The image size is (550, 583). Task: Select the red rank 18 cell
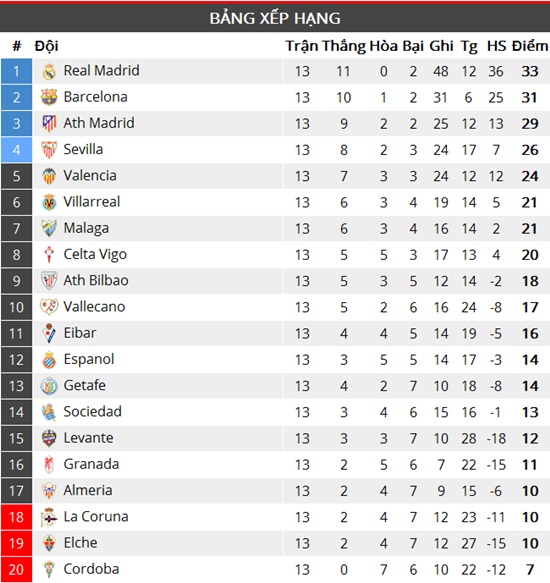point(16,517)
